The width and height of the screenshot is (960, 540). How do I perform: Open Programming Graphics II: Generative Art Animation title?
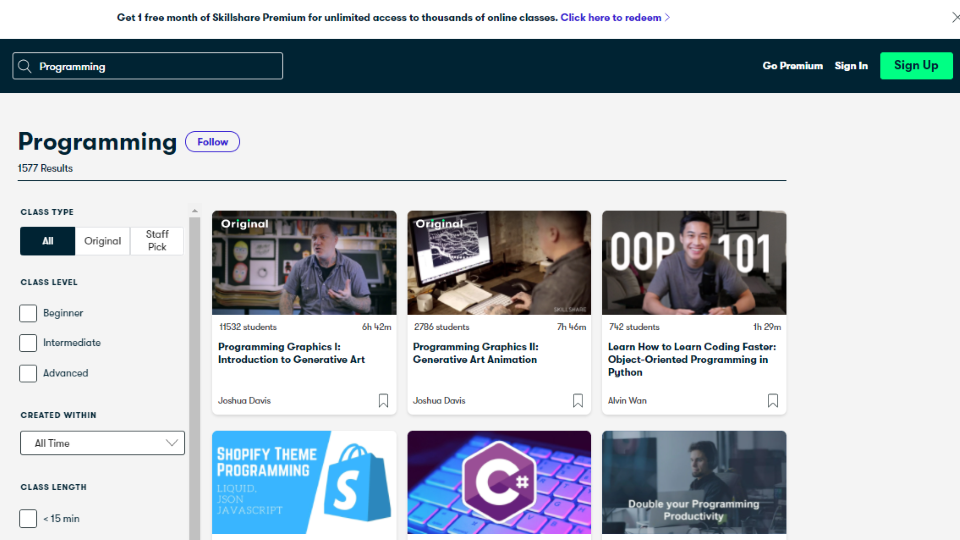click(x=476, y=353)
